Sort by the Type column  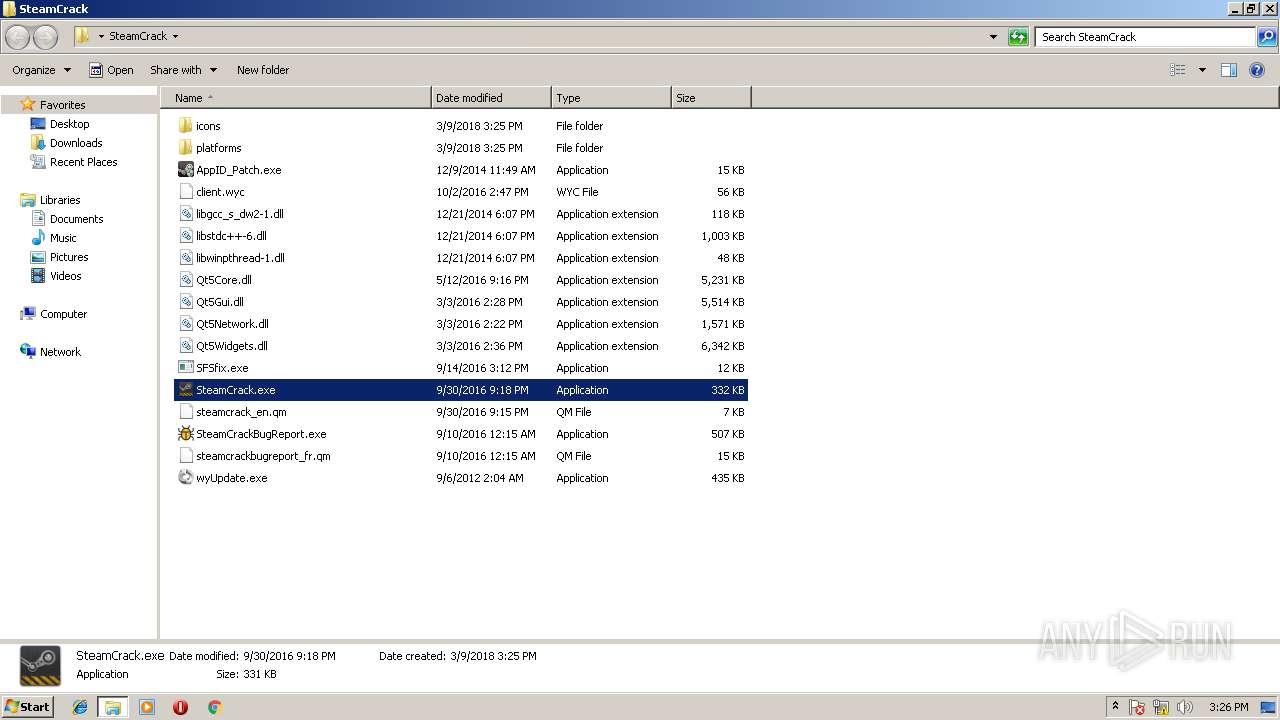(x=611, y=98)
